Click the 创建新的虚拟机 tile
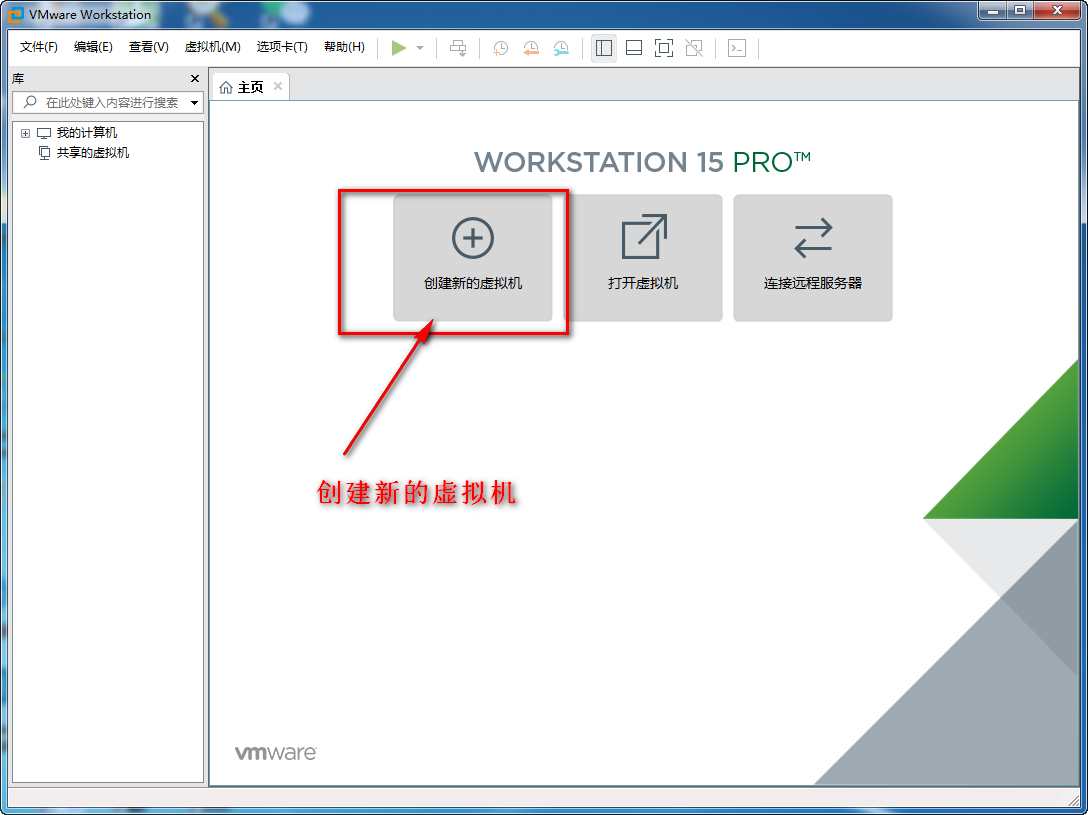Screen dimensions: 1088x815 (473, 257)
